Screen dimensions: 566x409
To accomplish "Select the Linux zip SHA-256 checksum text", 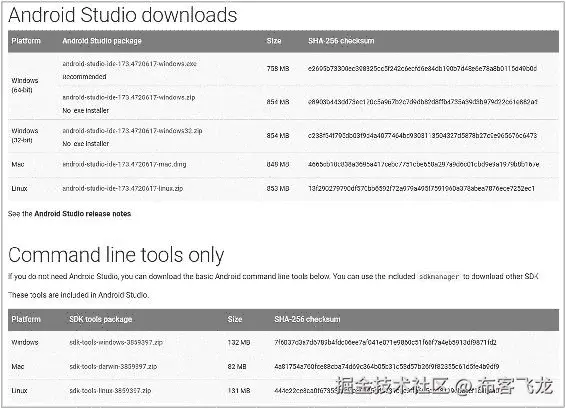I will (421, 188).
